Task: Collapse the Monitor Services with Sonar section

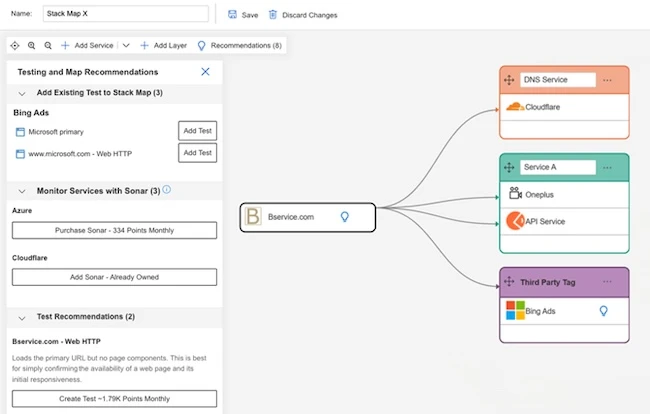Action: [x=22, y=190]
